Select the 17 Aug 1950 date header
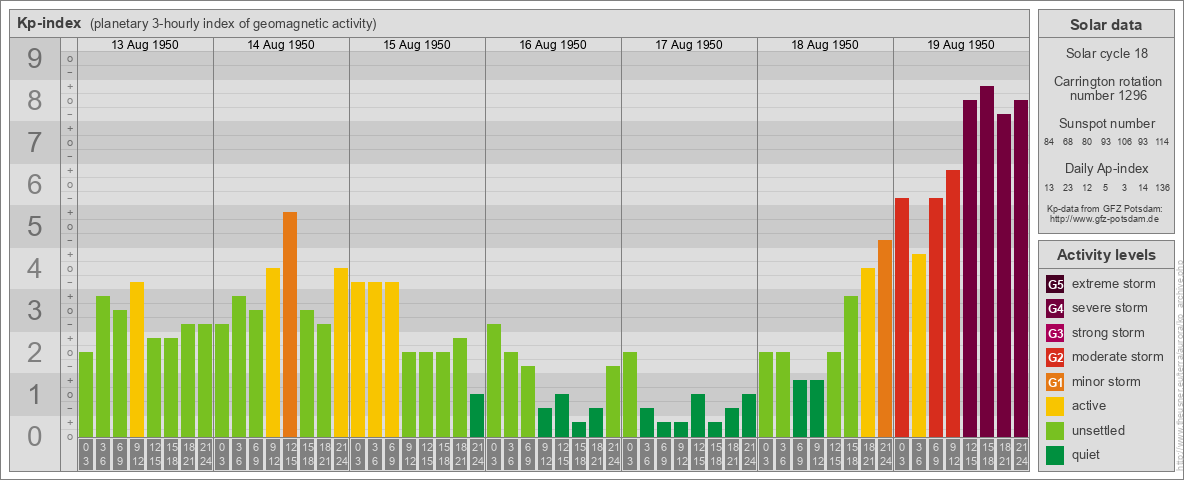 689,45
